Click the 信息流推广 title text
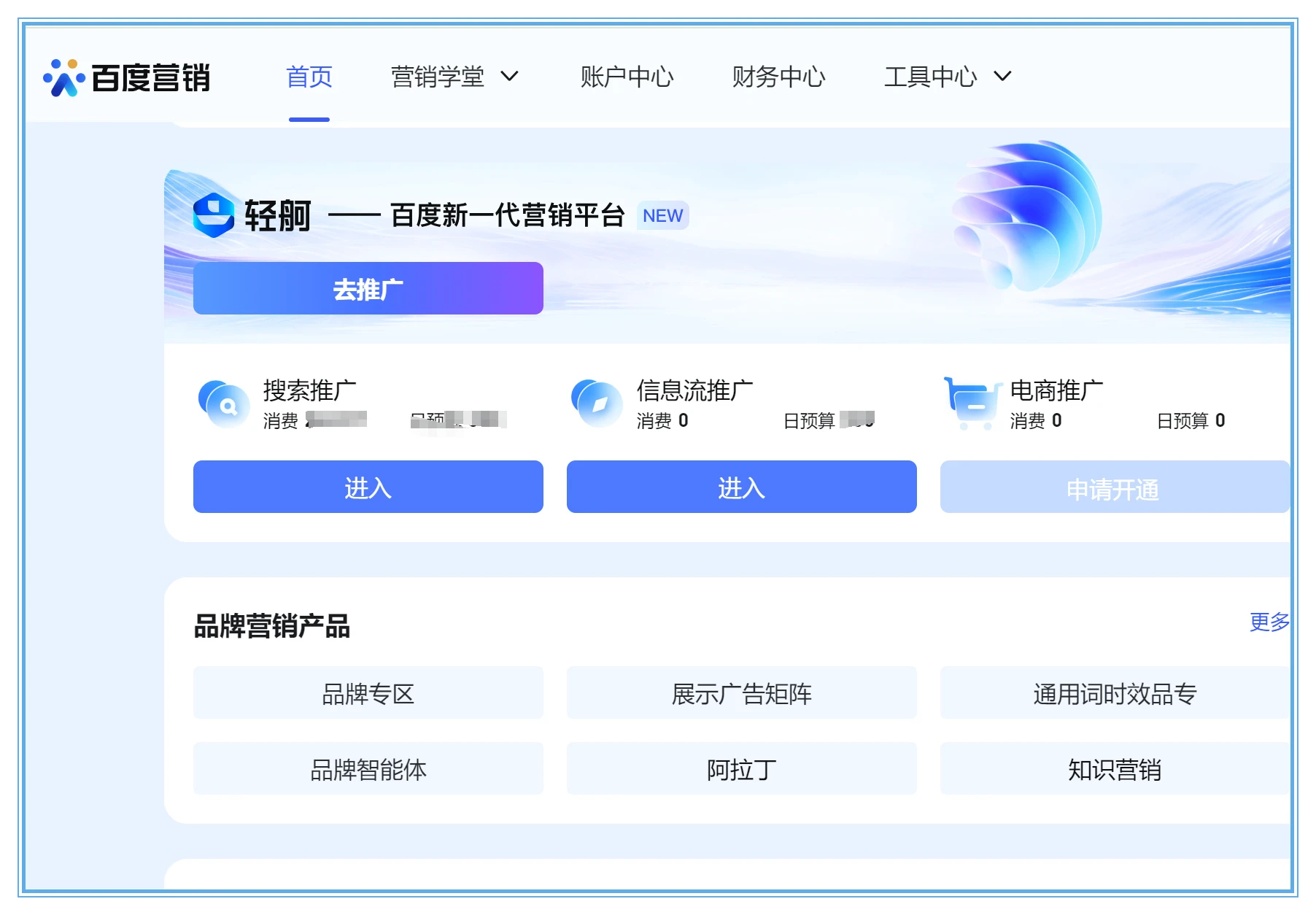The width and height of the screenshot is (1316, 915). (x=695, y=390)
